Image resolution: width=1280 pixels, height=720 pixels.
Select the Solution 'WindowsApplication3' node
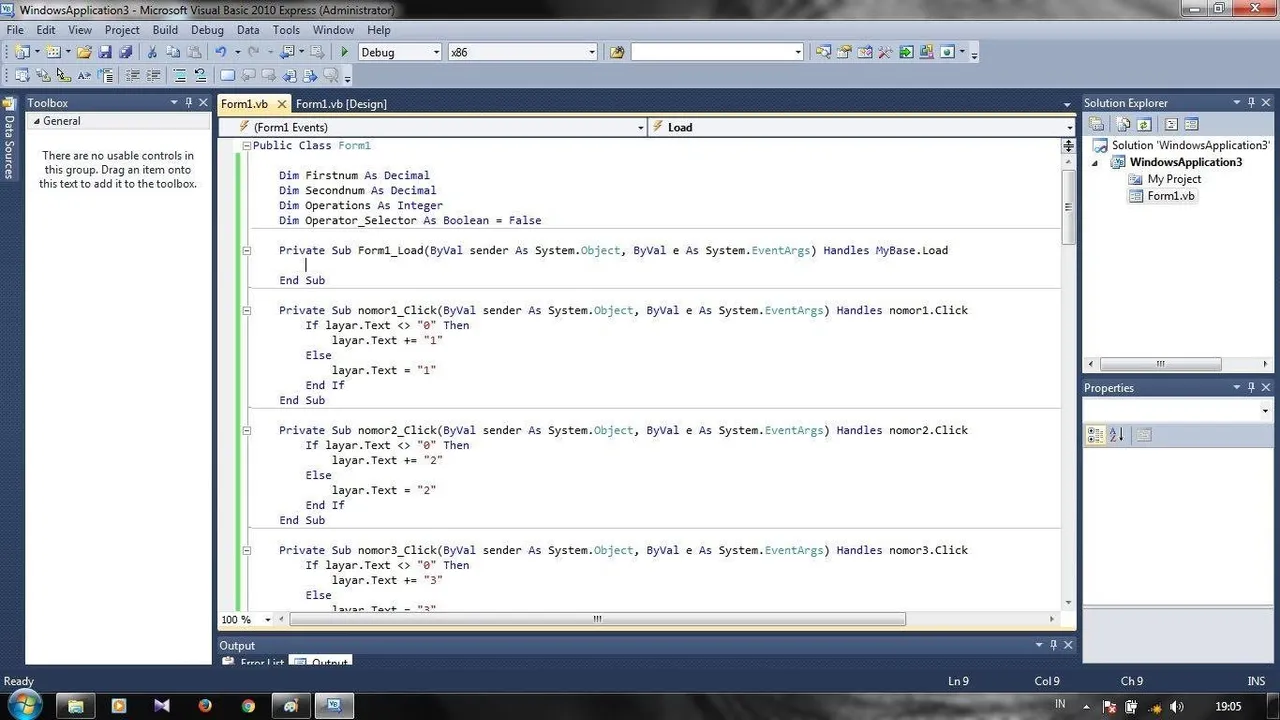point(1191,146)
